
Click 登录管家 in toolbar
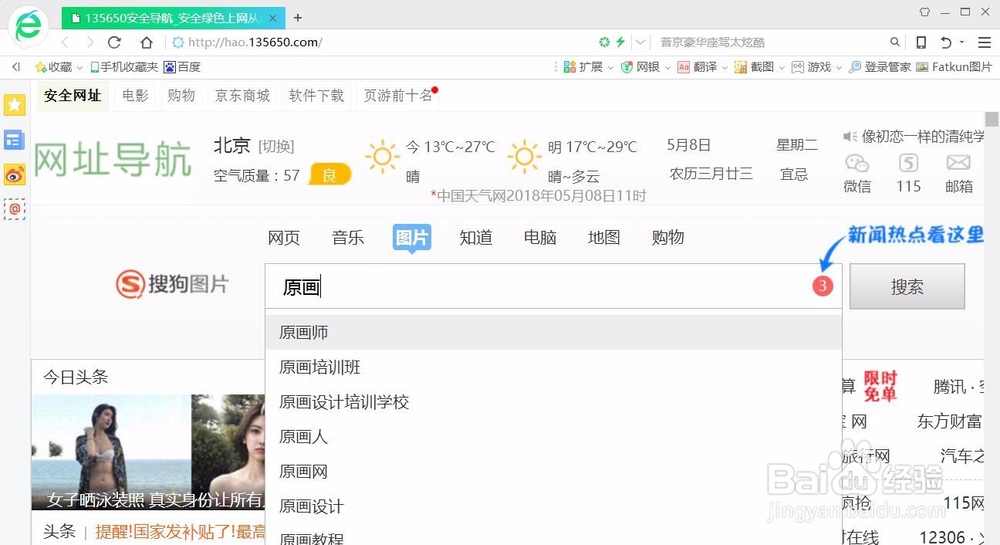click(x=880, y=67)
